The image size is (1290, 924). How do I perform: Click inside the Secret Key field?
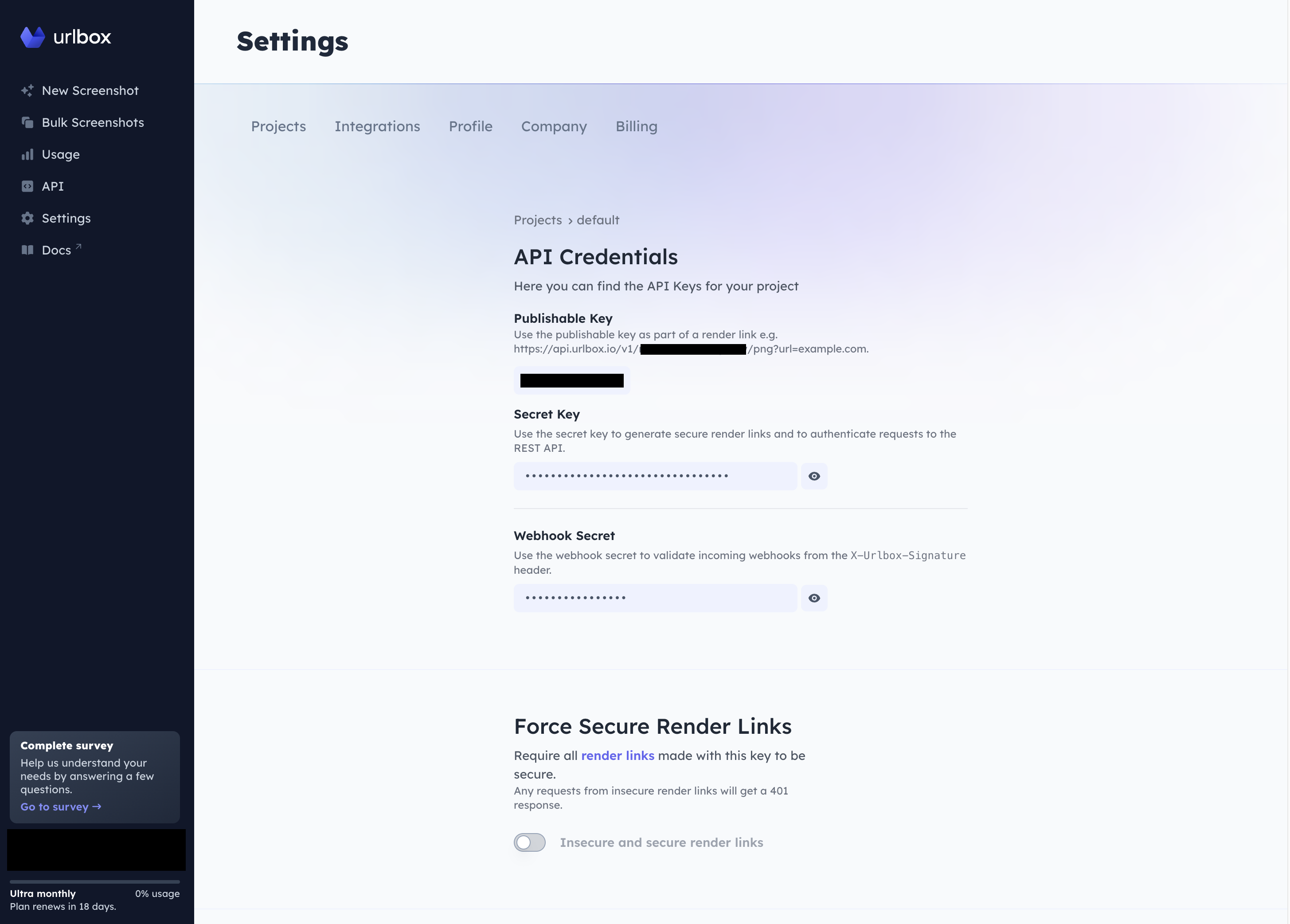(655, 476)
